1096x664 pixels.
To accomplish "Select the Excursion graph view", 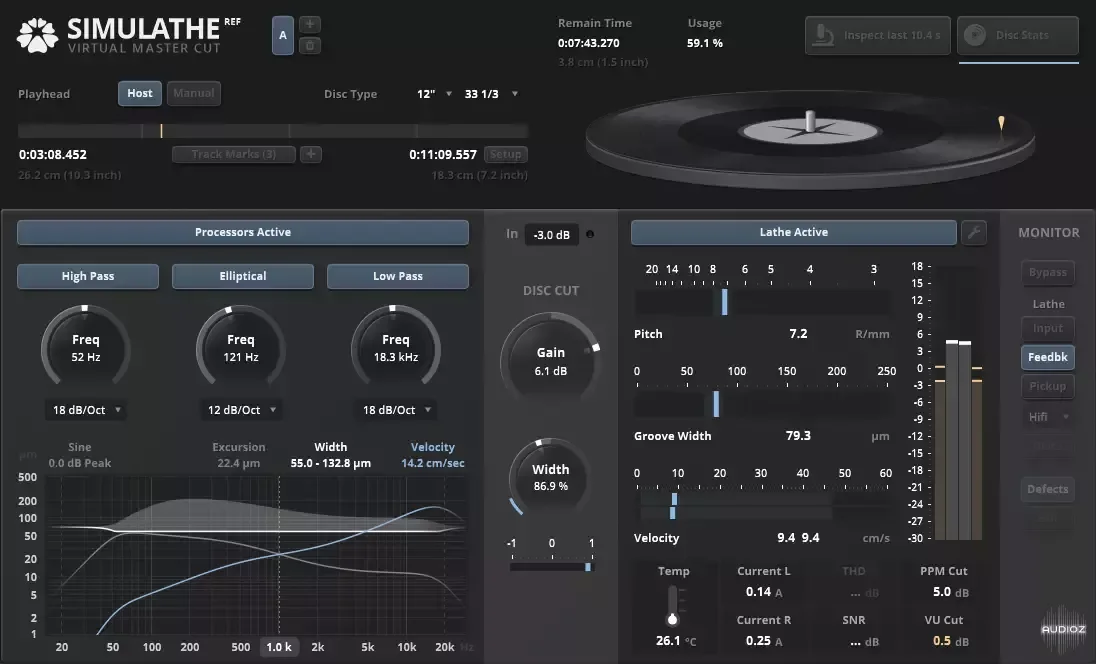I will click(238, 454).
